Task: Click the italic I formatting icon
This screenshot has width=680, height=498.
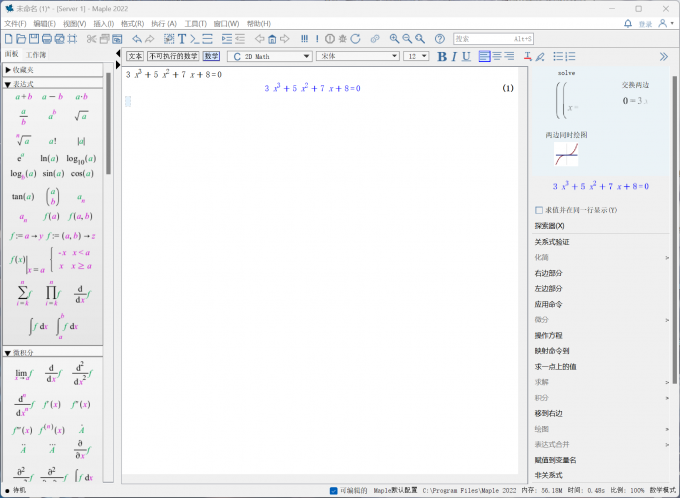Action: (455, 57)
